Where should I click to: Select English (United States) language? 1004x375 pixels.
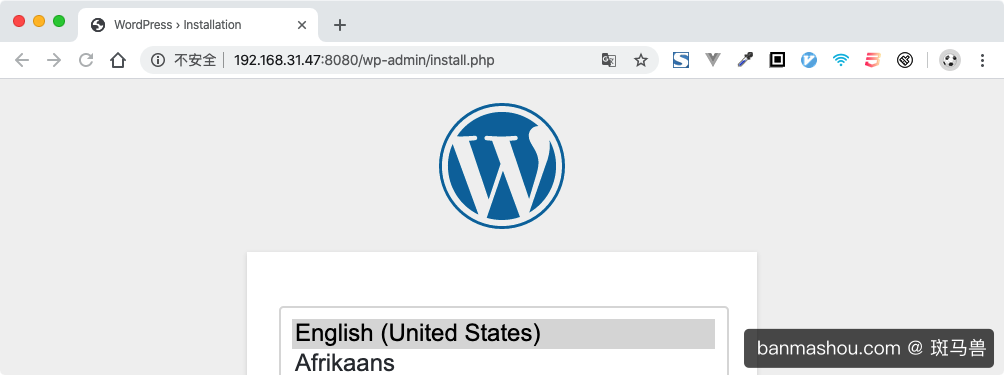point(503,333)
